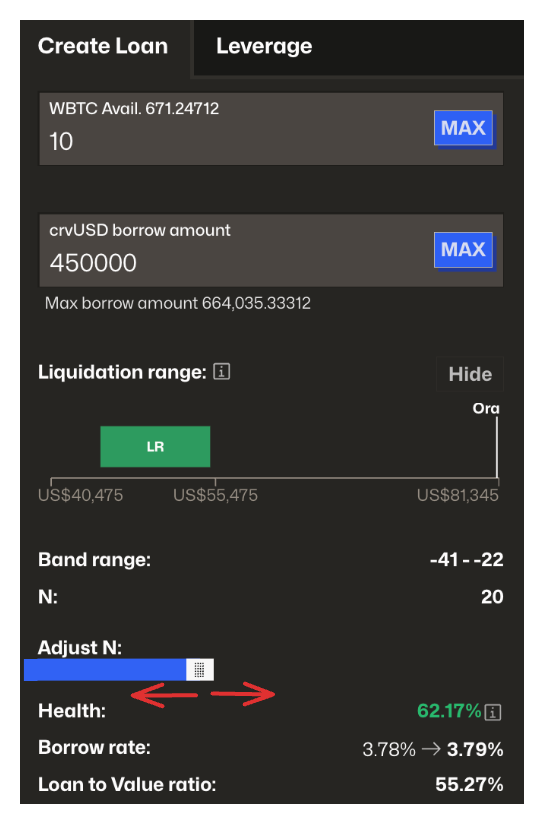
Task: Click the Oracle price marker line
Action: (x=497, y=448)
